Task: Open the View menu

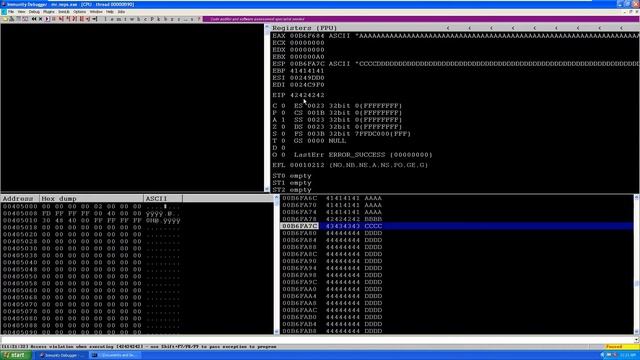Action: tap(21, 12)
